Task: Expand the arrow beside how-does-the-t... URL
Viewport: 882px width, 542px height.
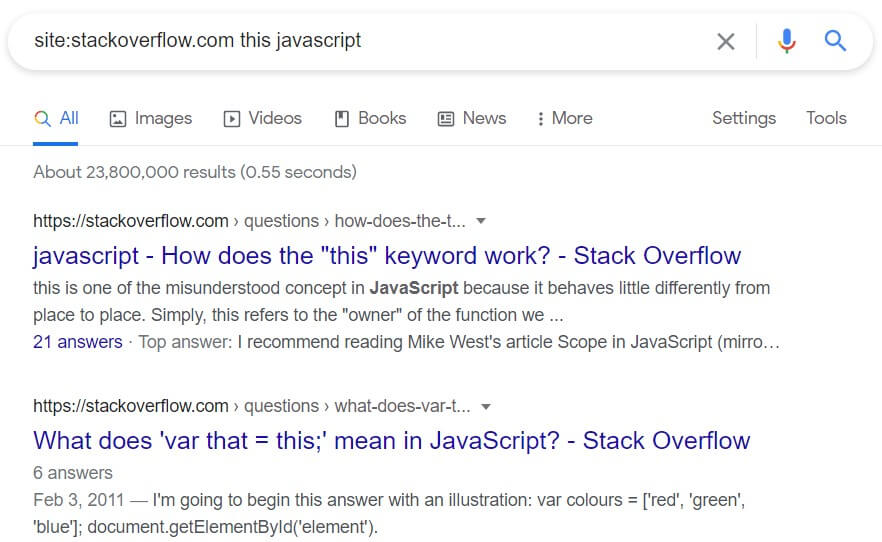Action: [x=480, y=221]
